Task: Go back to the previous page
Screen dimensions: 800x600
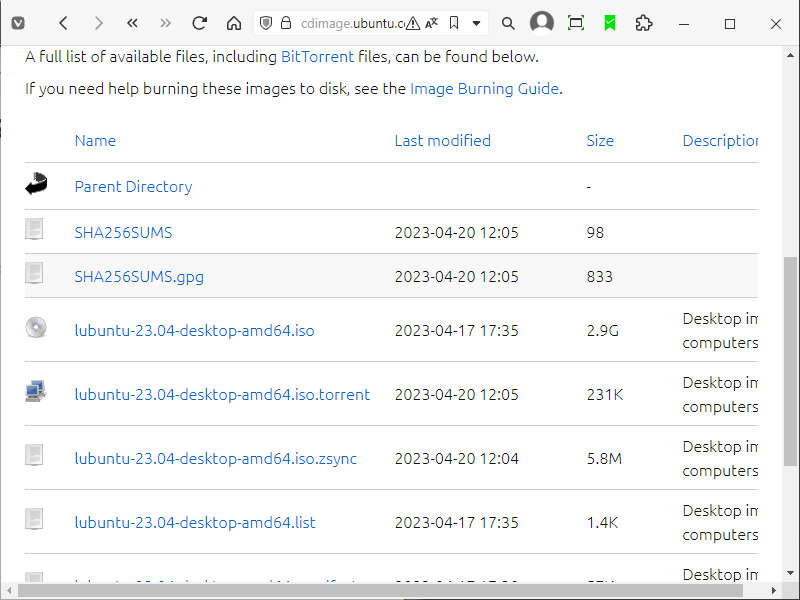Action: pos(63,23)
